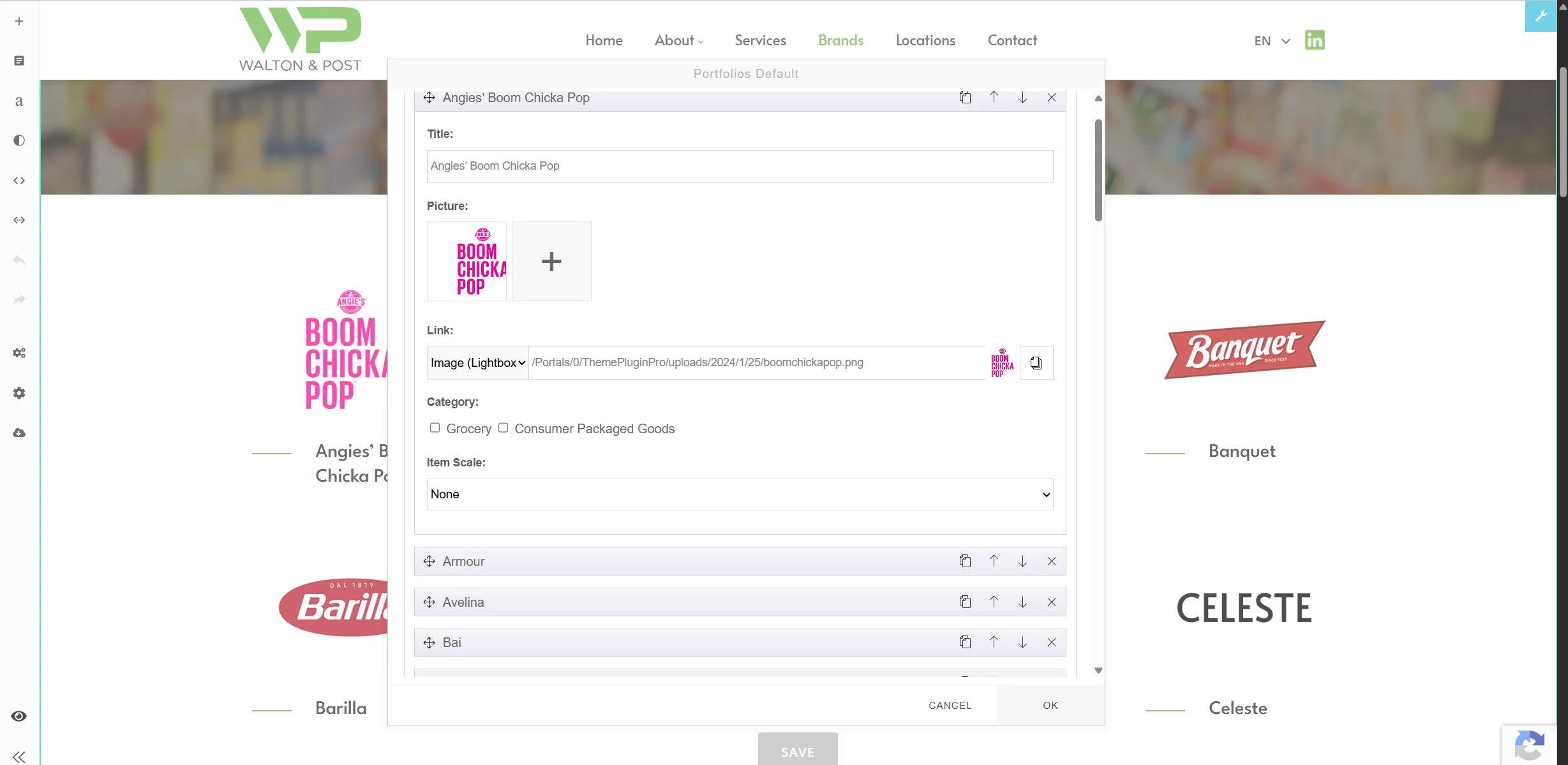1568x765 pixels.
Task: Click the plus tile to add picture
Action: 551,262
